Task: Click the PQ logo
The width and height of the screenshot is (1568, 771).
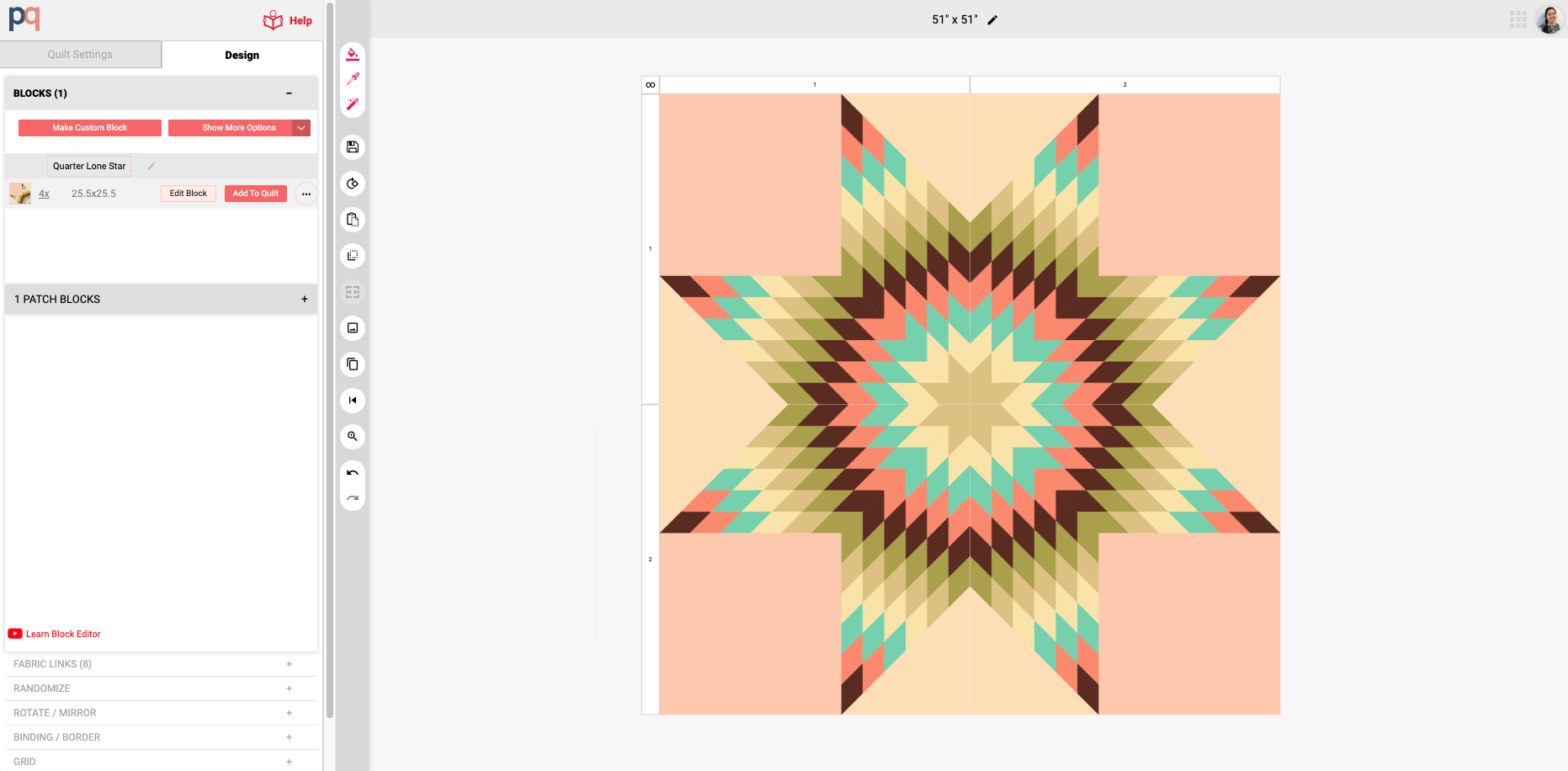Action: [24, 19]
